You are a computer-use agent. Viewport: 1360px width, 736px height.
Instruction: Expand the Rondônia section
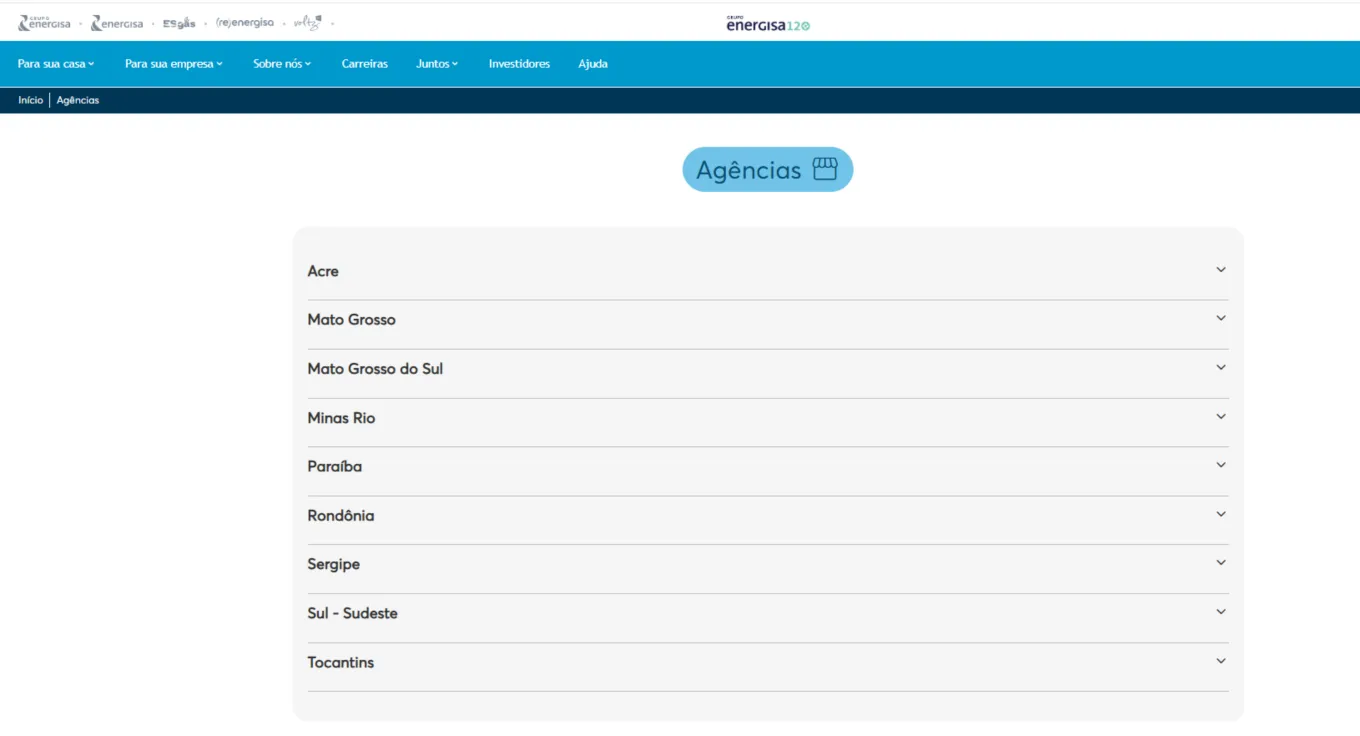341,516
